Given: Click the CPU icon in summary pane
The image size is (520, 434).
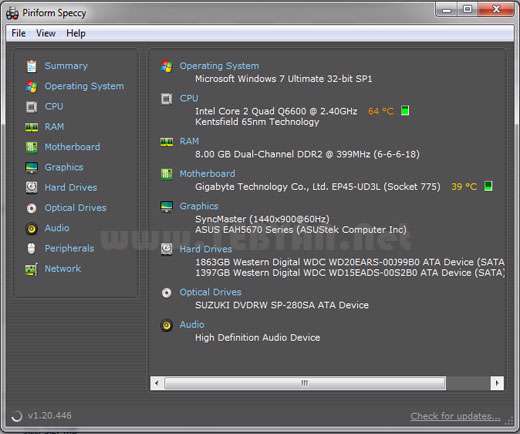Looking at the screenshot, I should point(167,98).
